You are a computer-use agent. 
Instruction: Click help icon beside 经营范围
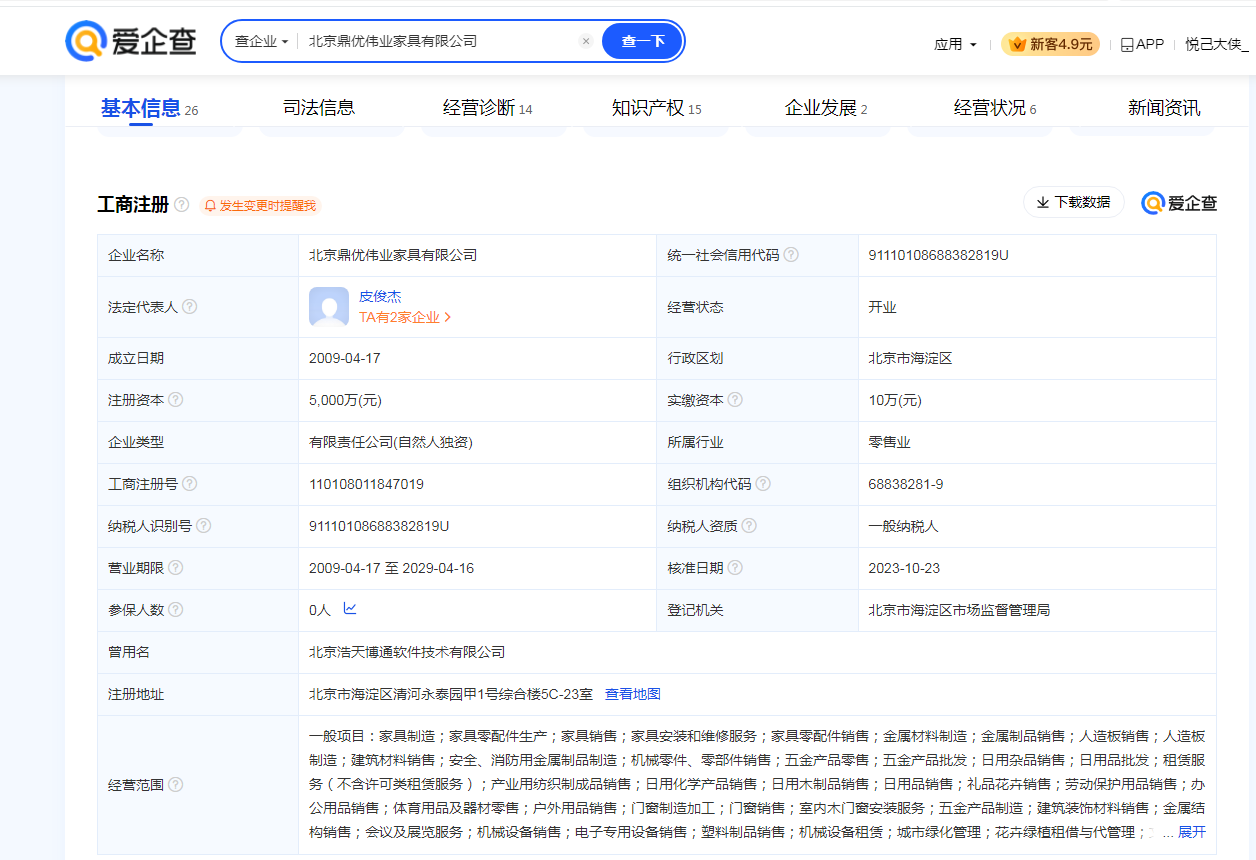tap(176, 785)
